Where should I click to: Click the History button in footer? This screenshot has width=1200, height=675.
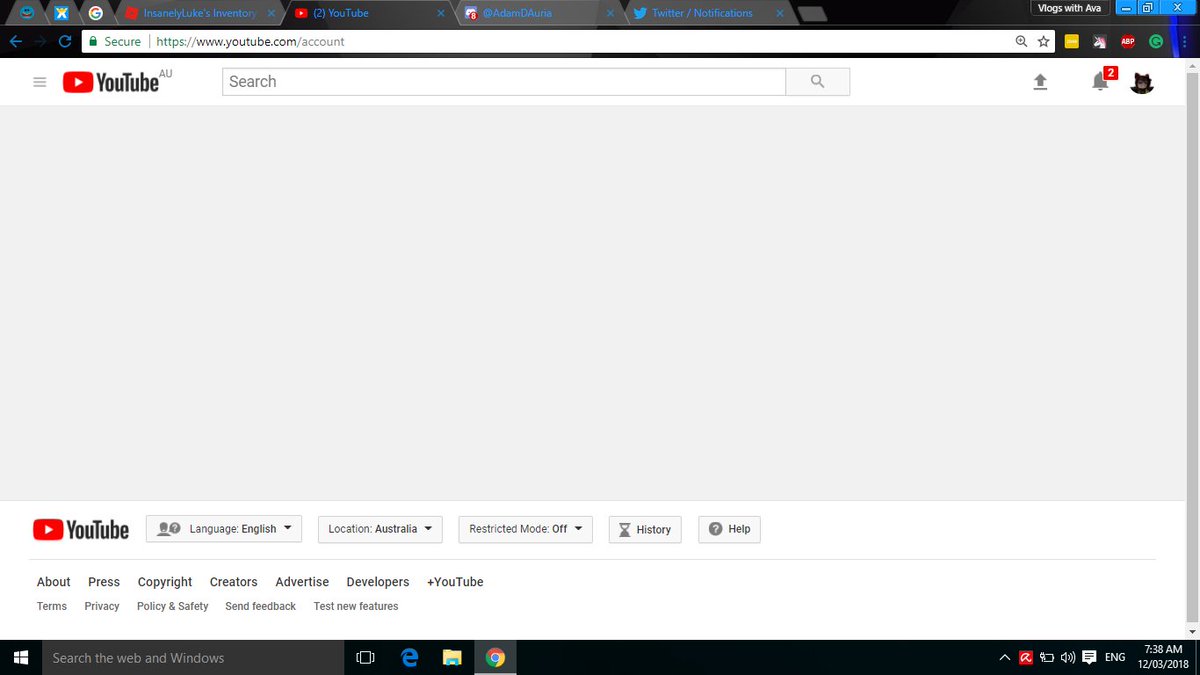click(x=645, y=529)
